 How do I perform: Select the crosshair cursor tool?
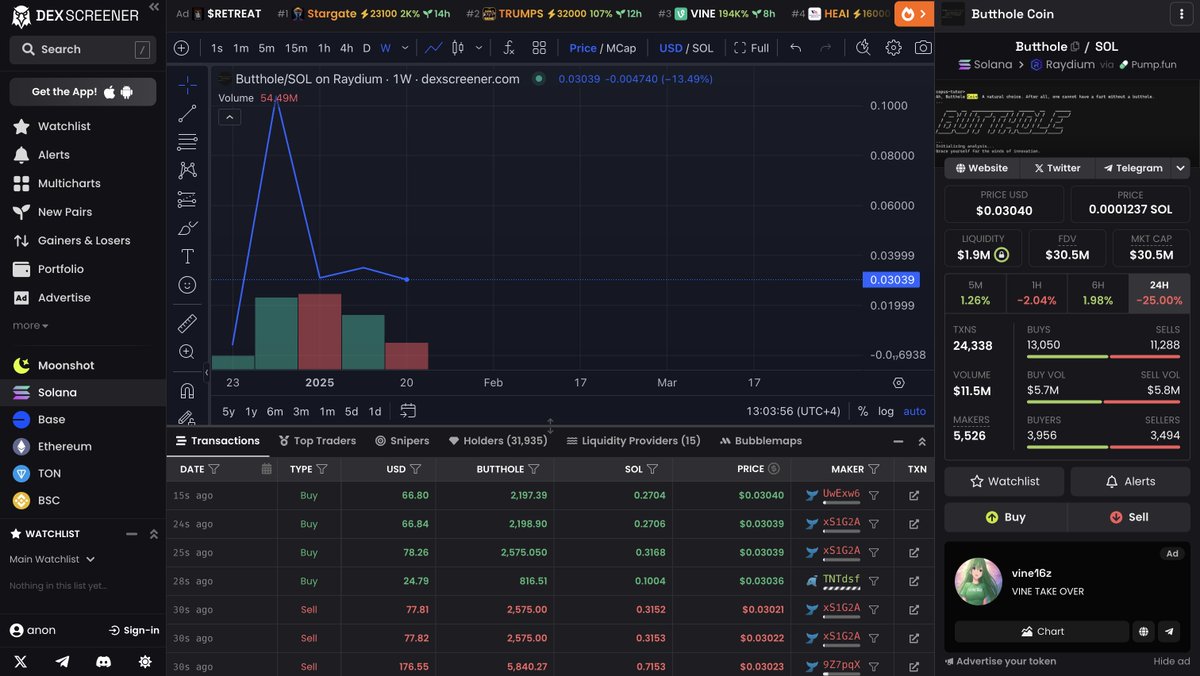click(x=187, y=86)
